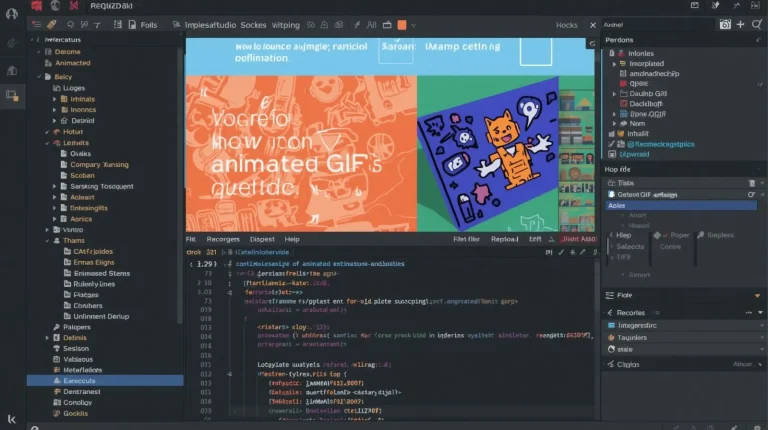Click the highlighted devices icon in left sidebar

click(12, 96)
